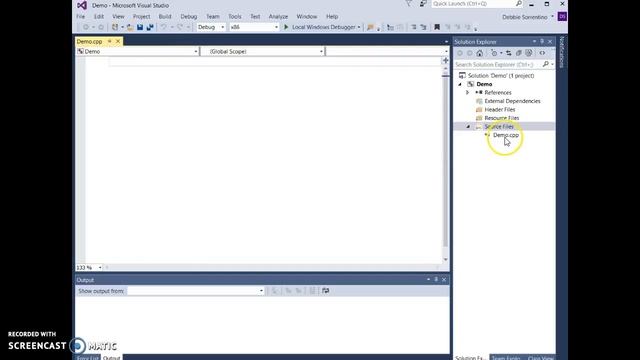Save Demo.cpp with the Save icon
640x360 pixels.
[140, 27]
